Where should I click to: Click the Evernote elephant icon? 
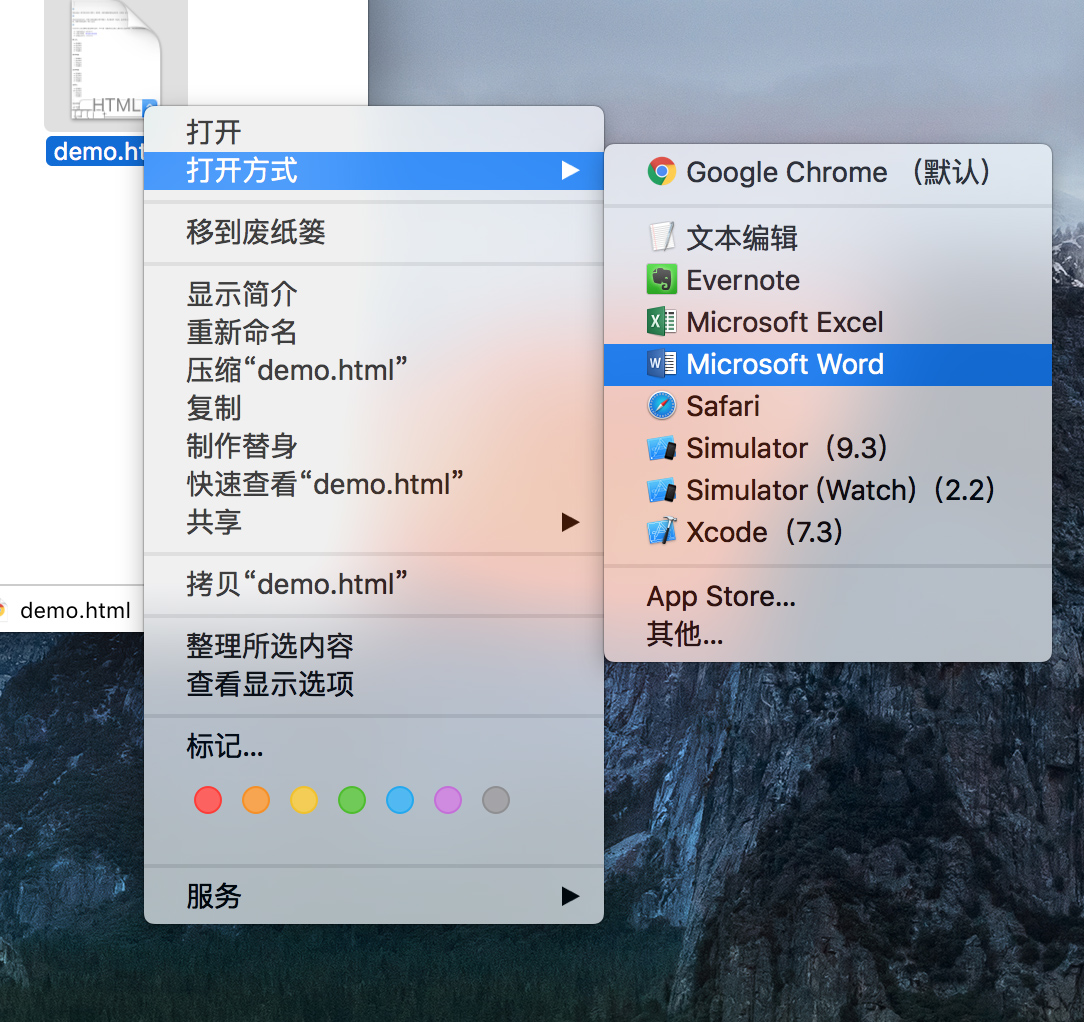(662, 280)
